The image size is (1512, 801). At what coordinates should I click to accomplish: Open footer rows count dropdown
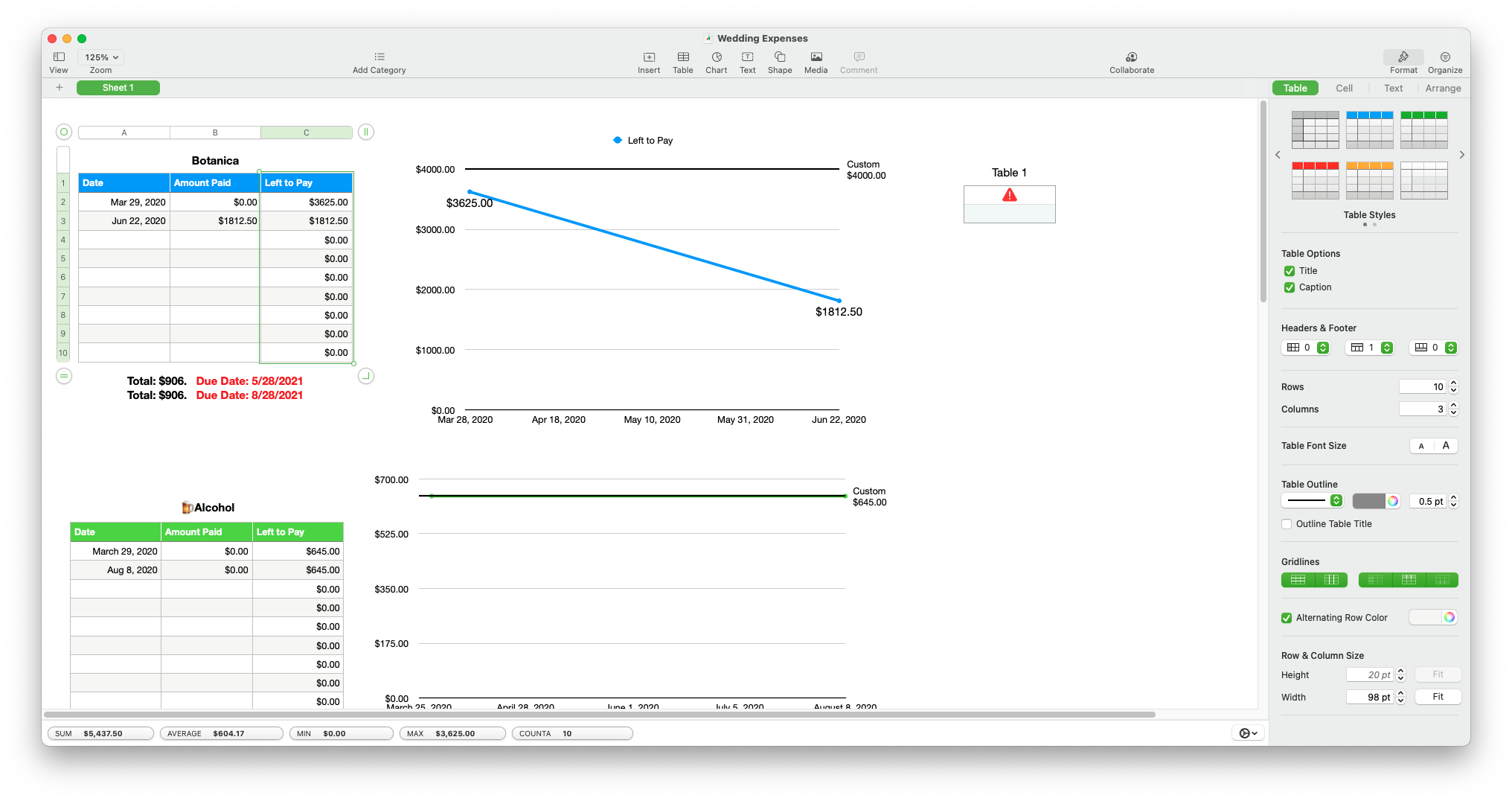tap(1434, 348)
